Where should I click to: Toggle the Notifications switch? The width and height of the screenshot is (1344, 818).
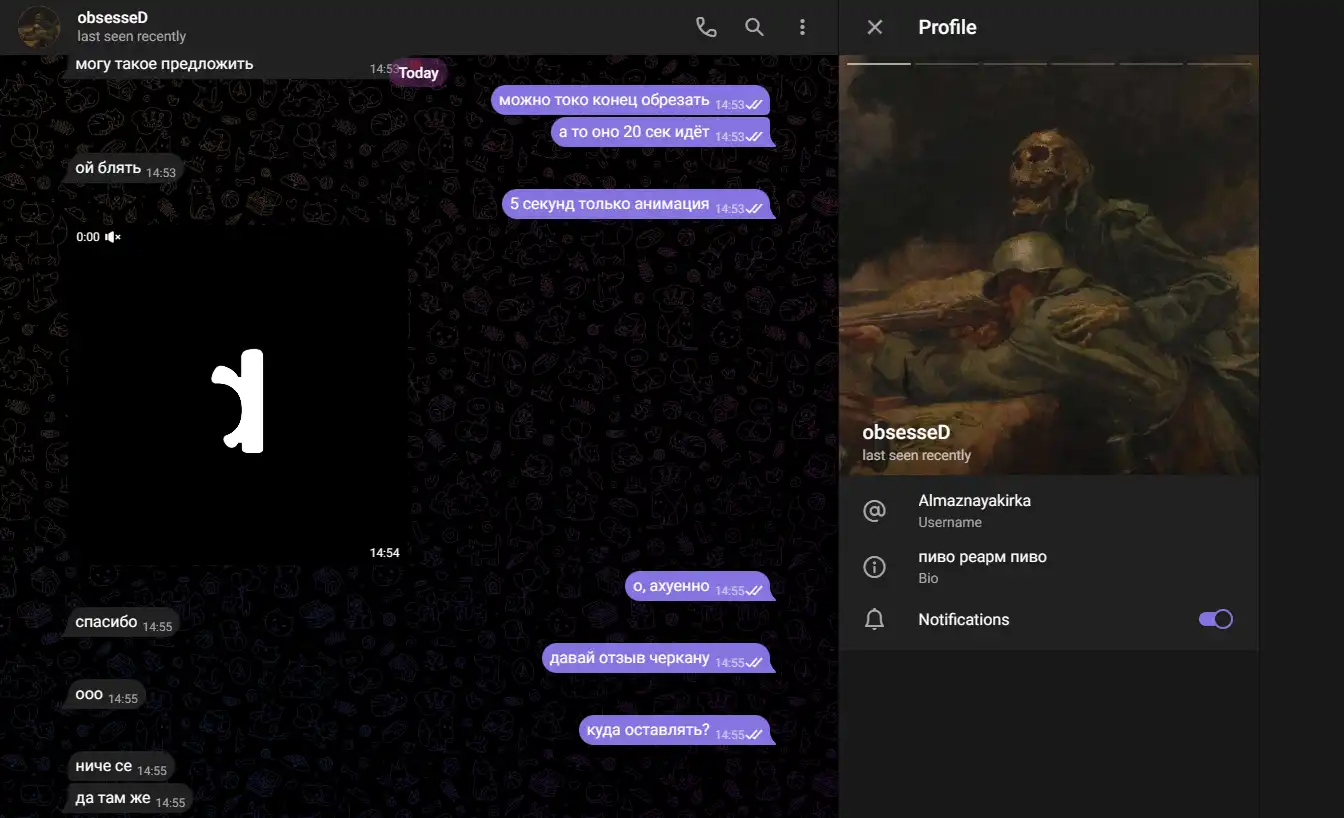click(1216, 619)
